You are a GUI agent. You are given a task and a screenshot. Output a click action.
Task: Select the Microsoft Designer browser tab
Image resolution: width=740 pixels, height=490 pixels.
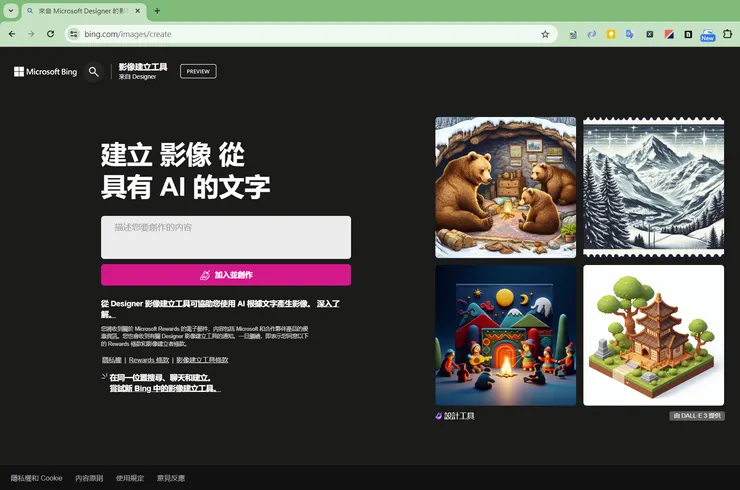coord(84,11)
